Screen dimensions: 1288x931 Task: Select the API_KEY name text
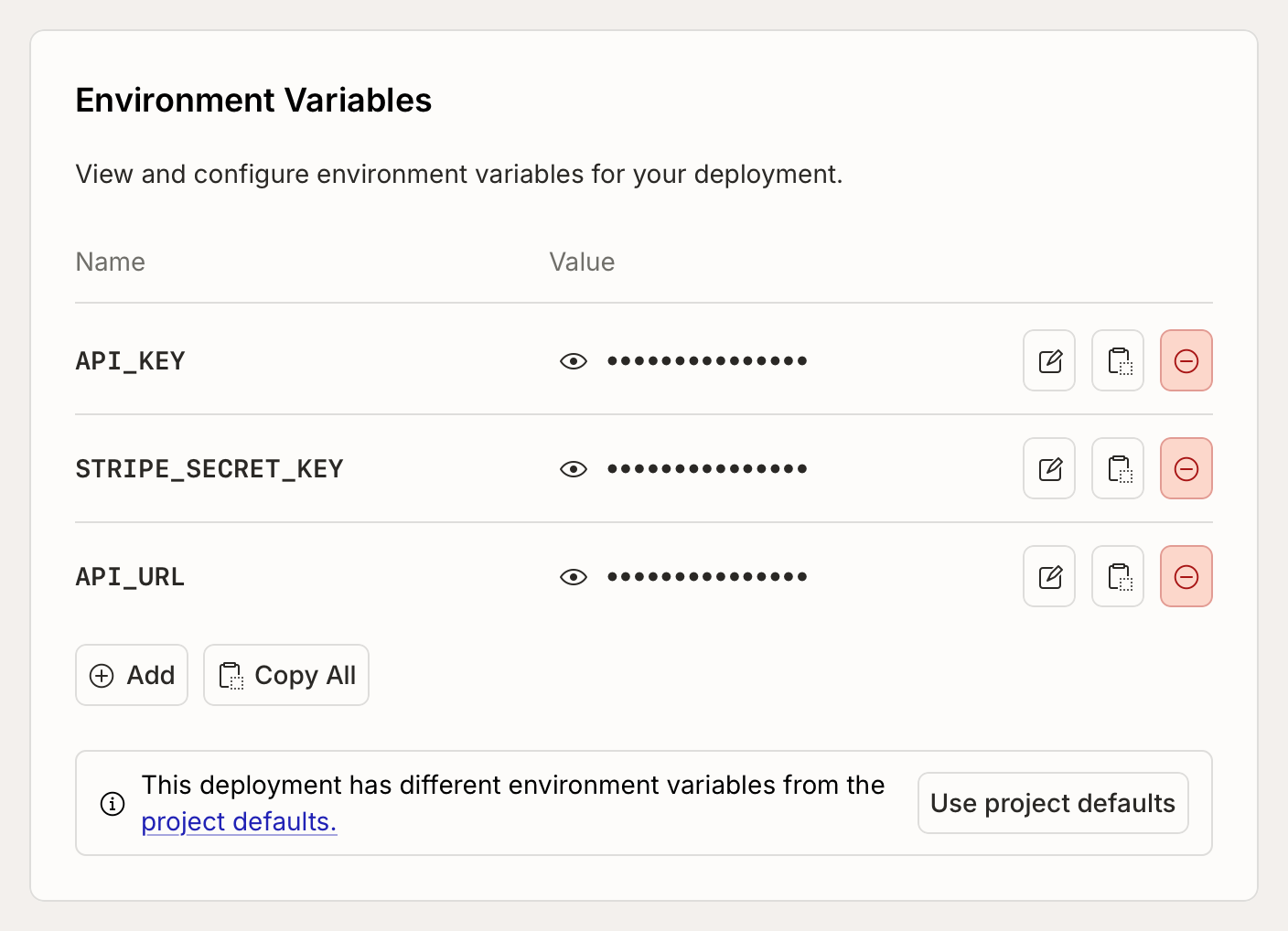pyautogui.click(x=130, y=361)
